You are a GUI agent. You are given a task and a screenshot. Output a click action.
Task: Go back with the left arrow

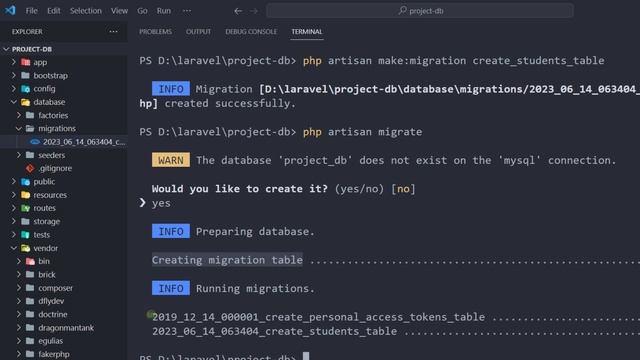(x=238, y=11)
